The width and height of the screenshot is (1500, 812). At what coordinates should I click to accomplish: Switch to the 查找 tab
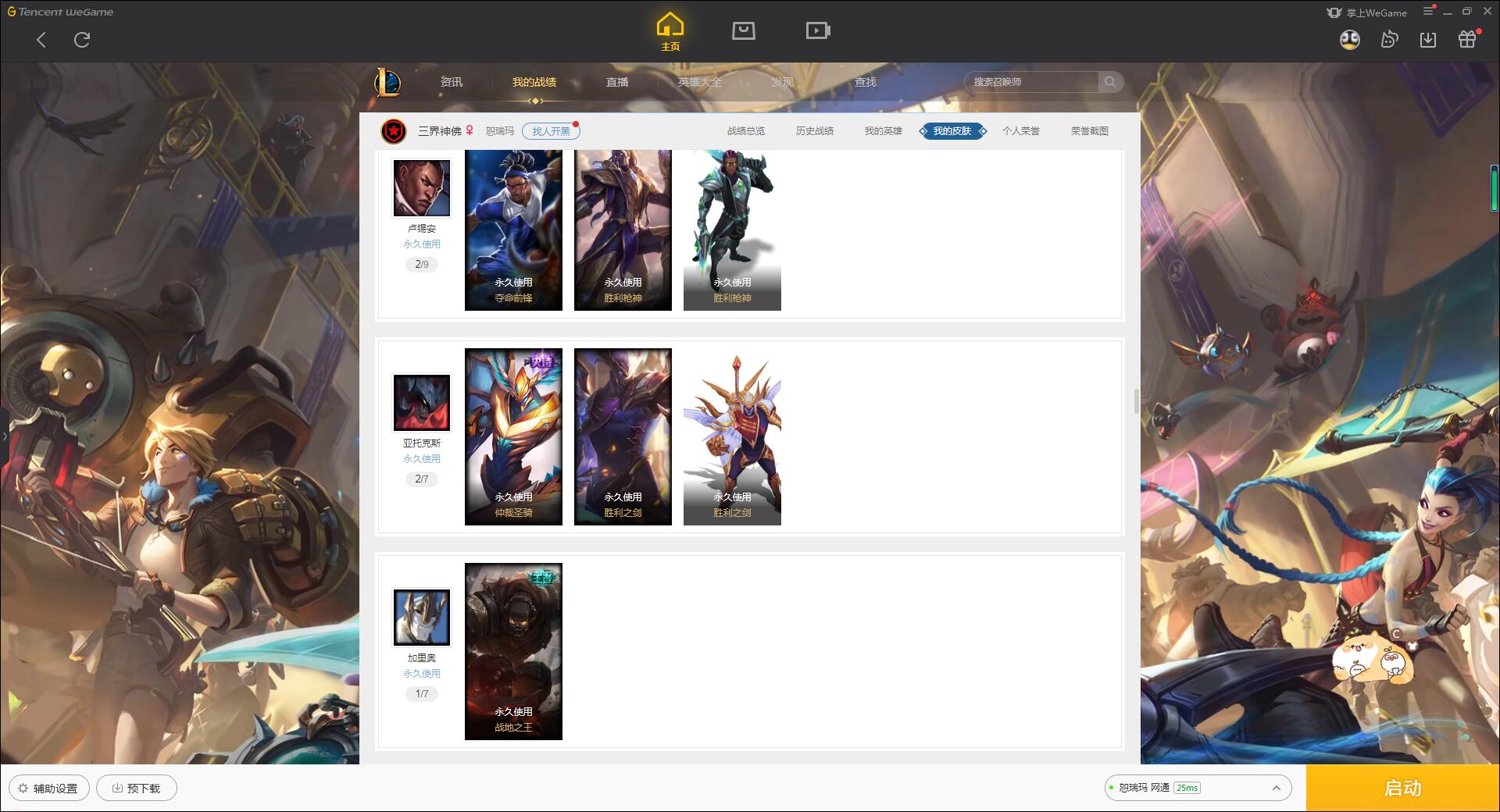[x=866, y=82]
